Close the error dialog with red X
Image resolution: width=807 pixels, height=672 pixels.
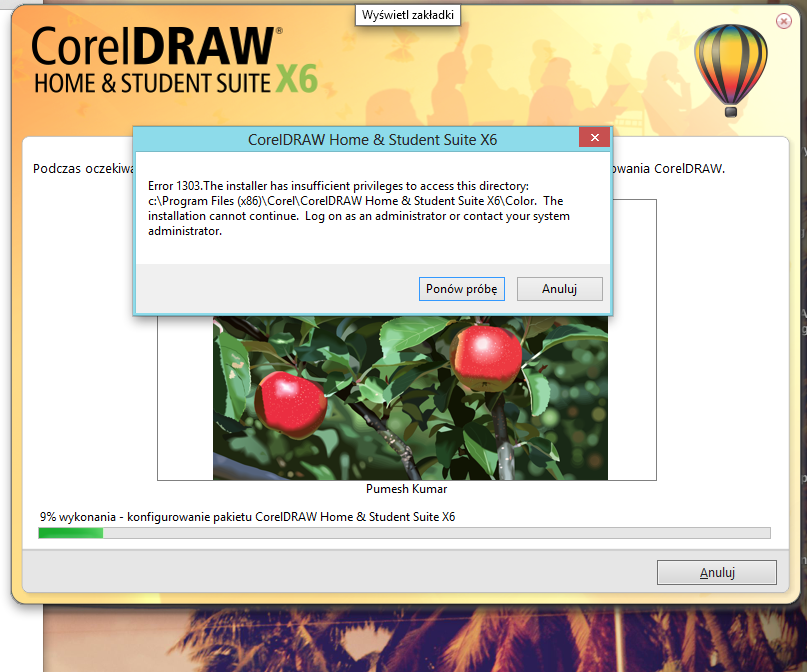tap(595, 138)
